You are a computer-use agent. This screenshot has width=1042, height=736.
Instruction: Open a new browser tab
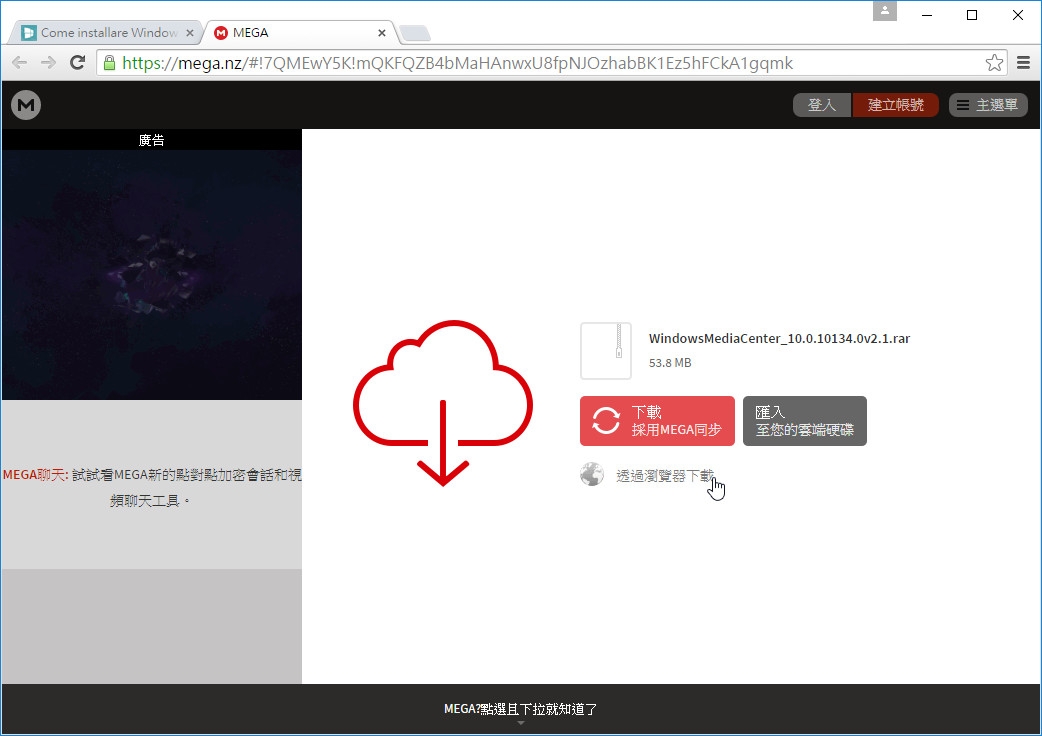pos(415,33)
